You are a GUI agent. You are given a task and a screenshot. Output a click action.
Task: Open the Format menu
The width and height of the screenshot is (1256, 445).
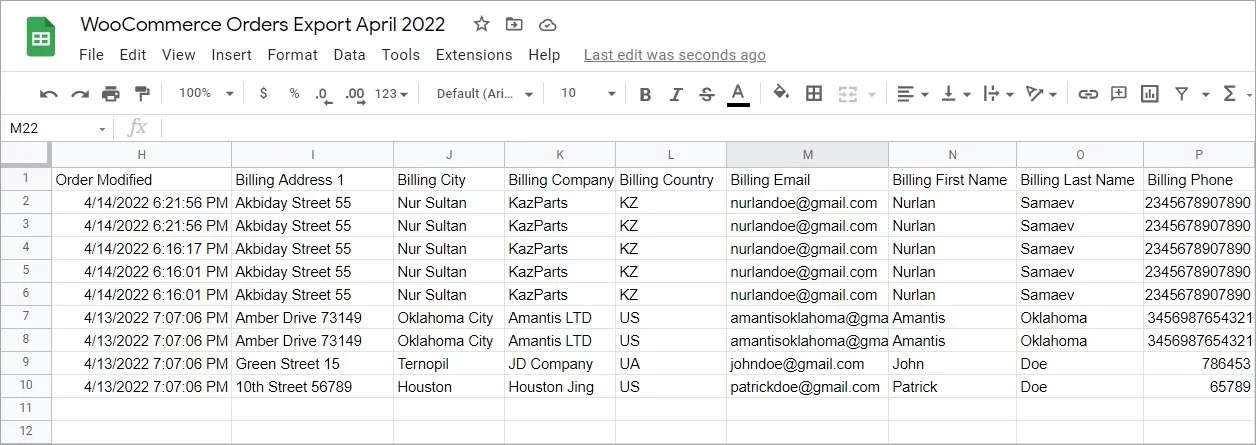(292, 55)
